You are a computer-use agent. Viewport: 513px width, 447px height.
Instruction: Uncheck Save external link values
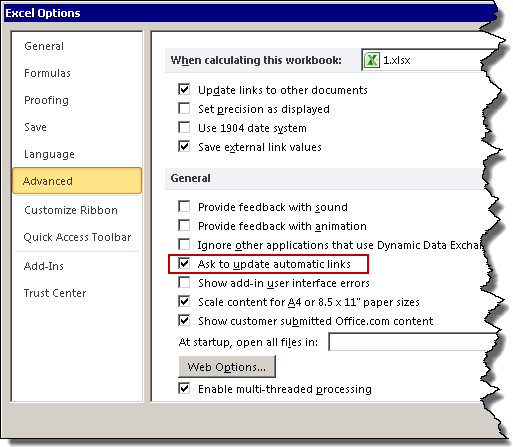184,146
